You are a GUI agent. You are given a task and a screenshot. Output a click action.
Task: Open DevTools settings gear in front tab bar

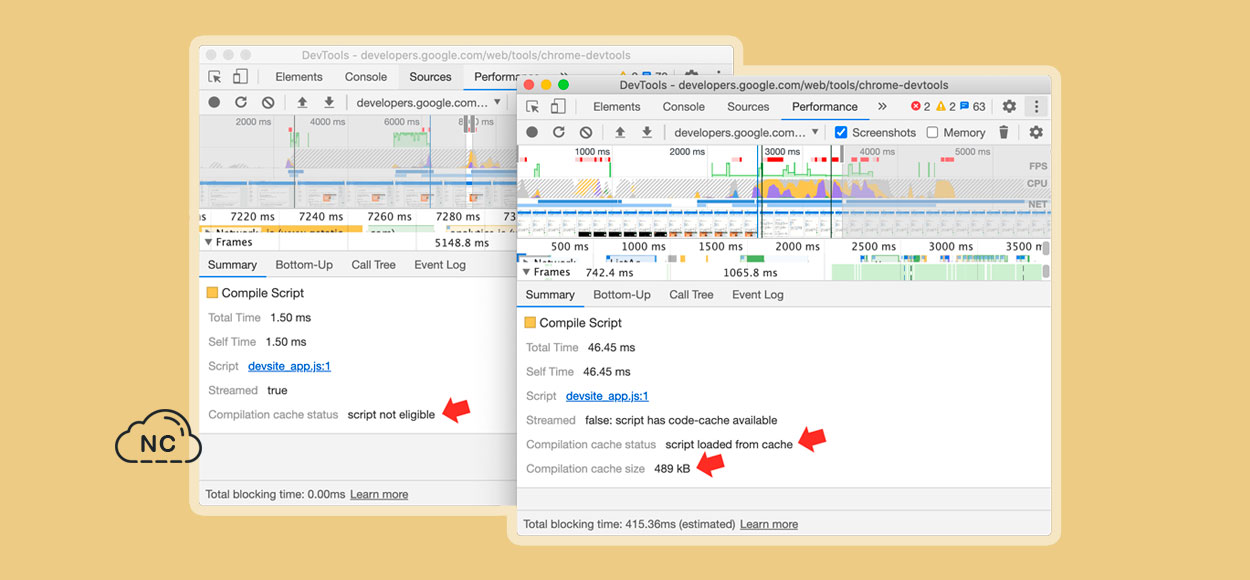[1009, 106]
